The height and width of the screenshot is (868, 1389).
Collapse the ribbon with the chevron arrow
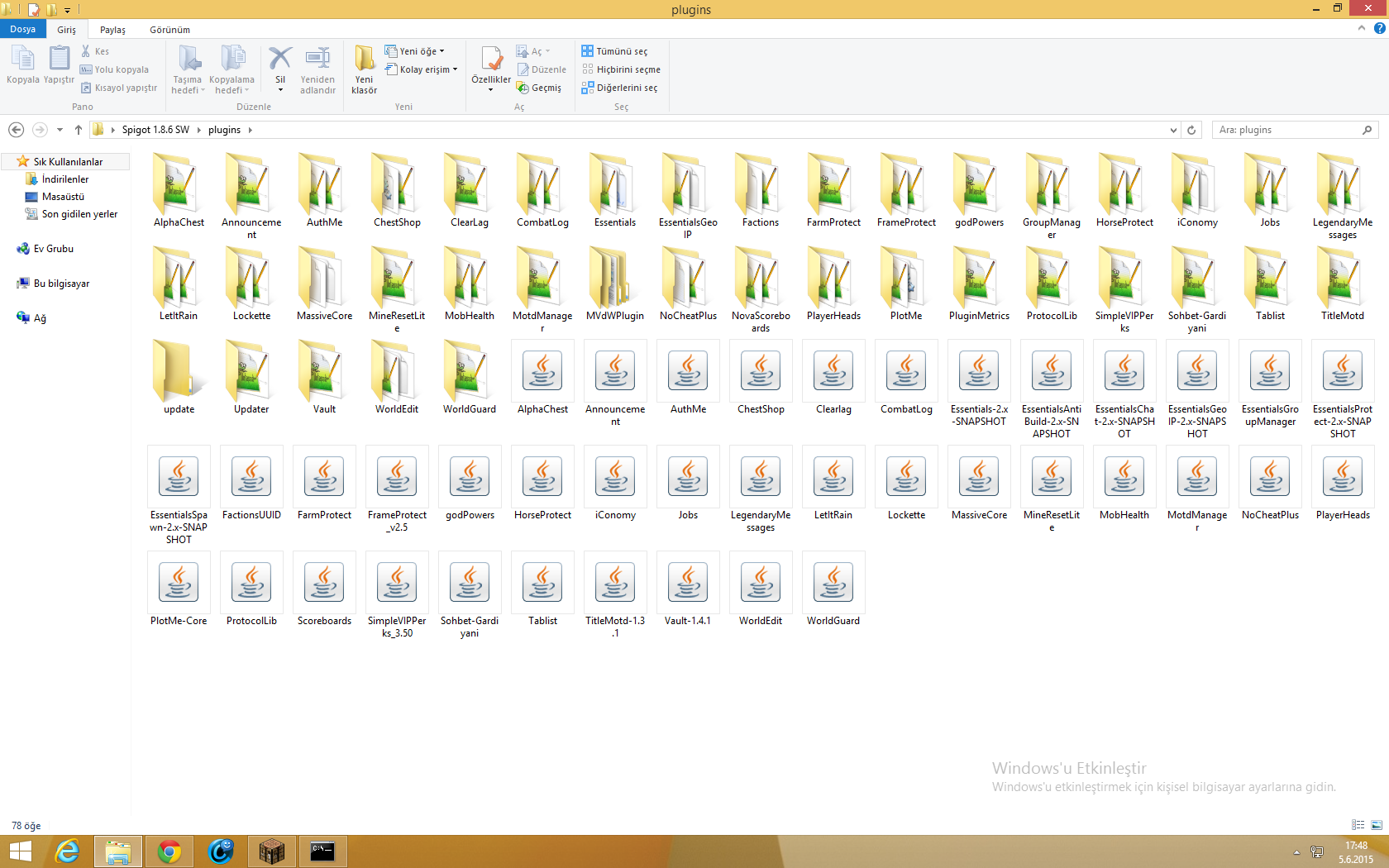1362,28
